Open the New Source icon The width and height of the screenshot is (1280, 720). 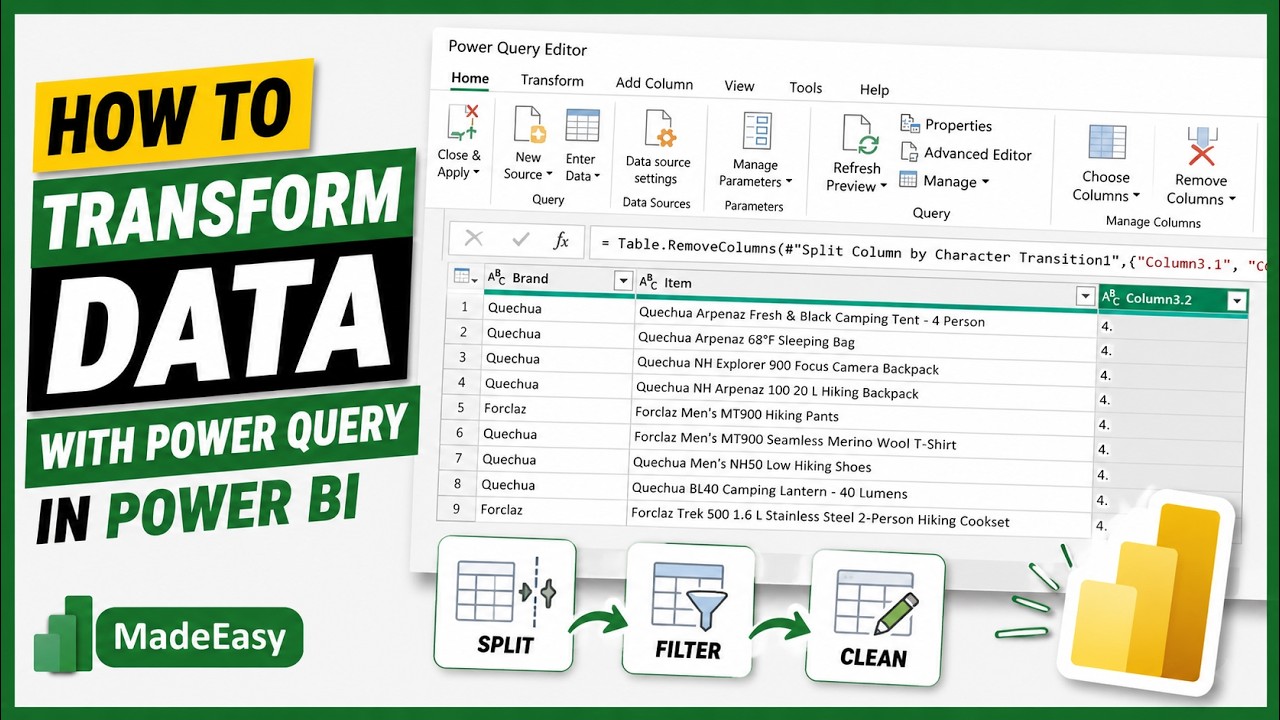(529, 126)
